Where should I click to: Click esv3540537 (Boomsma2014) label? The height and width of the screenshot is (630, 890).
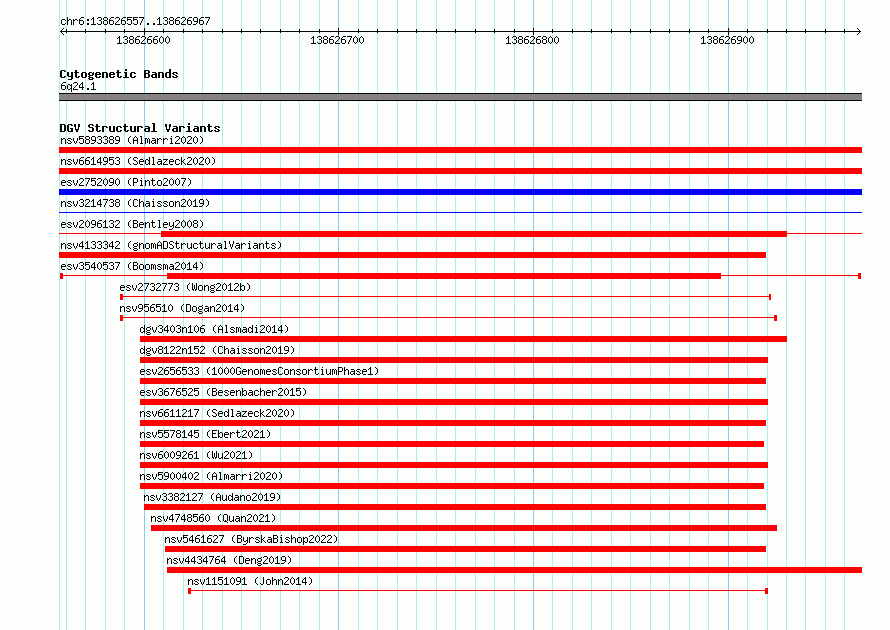click(132, 266)
